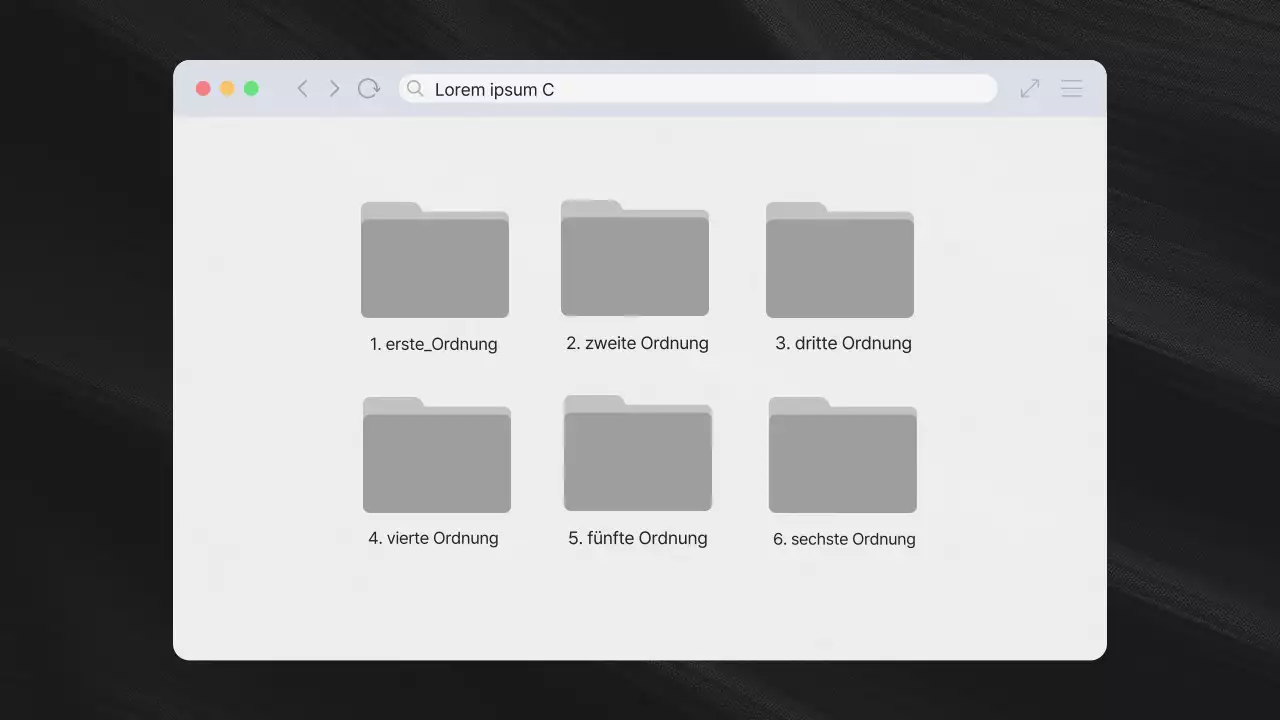The height and width of the screenshot is (720, 1280).
Task: Open the folder "6. sechste Ordnung"
Action: pos(843,455)
